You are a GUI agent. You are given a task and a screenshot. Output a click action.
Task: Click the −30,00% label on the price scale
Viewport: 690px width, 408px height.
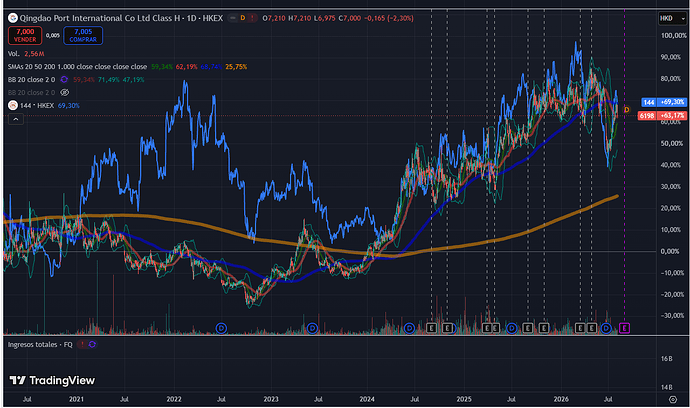(x=672, y=316)
